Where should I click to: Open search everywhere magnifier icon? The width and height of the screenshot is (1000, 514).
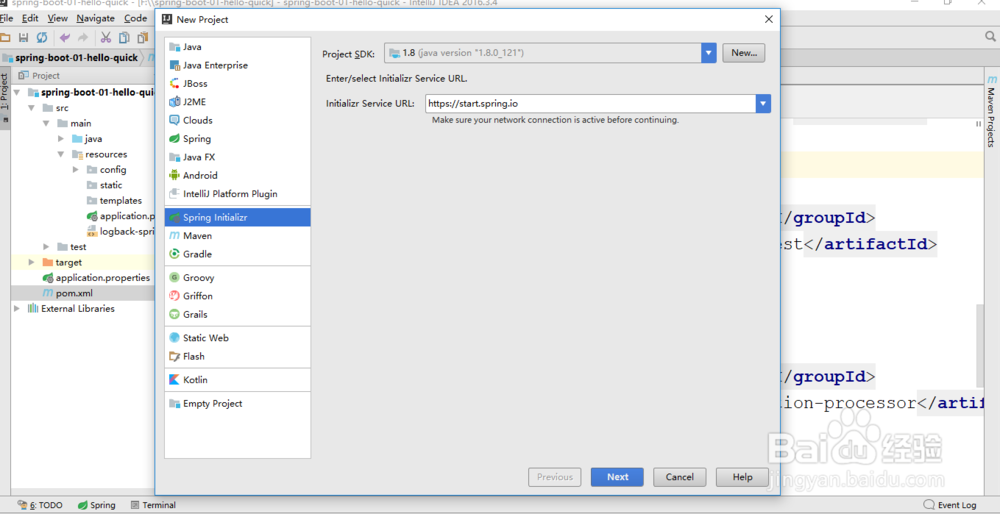pyautogui.click(x=990, y=38)
